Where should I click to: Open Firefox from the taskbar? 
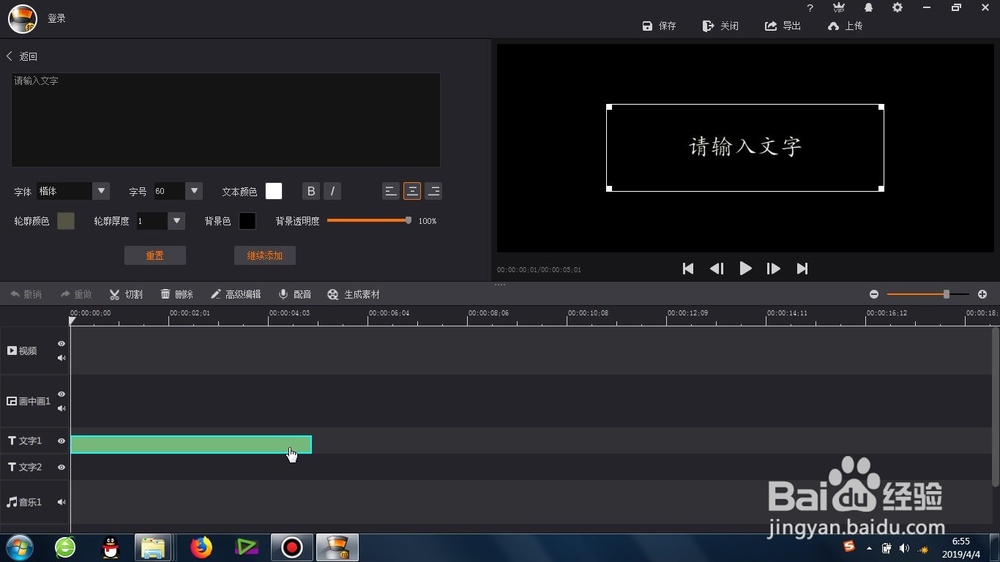coord(201,547)
